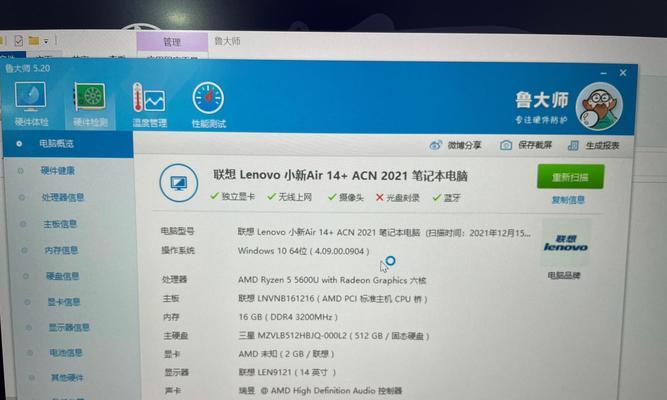Click the Lenovo brand logo thumbnail
The width and height of the screenshot is (667, 400).
(565, 243)
